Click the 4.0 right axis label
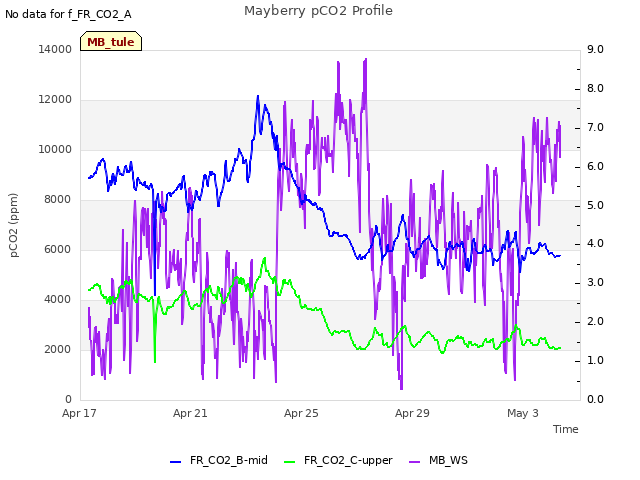The width and height of the screenshot is (640, 480). [x=595, y=244]
